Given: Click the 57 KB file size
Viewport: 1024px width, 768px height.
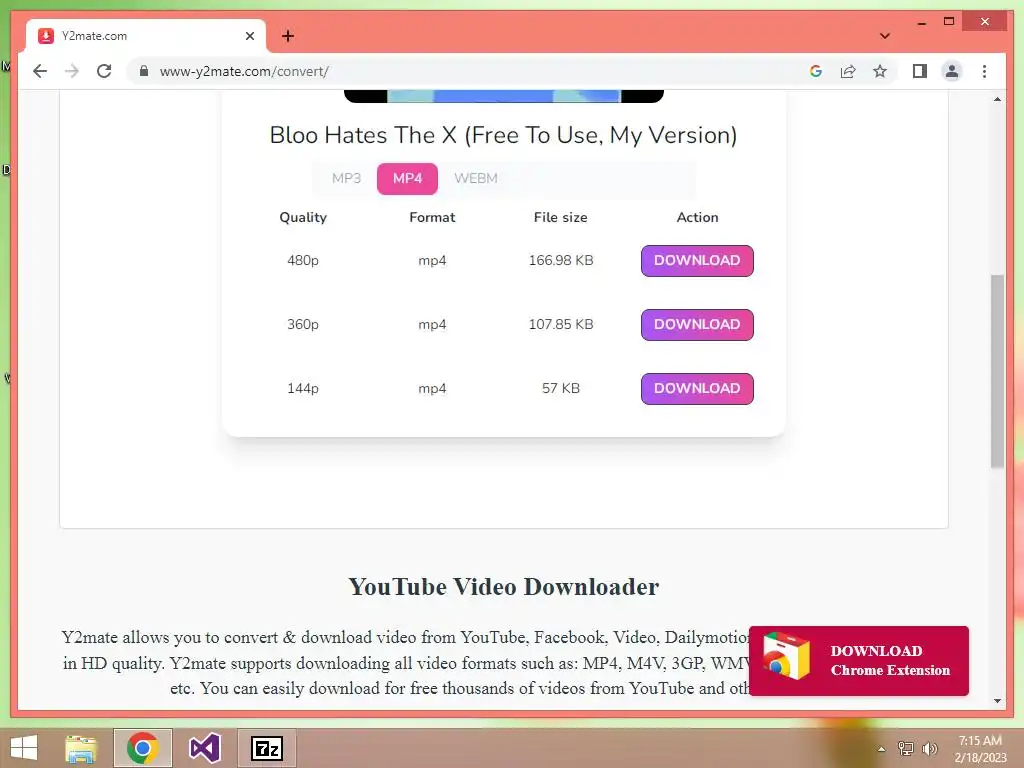Looking at the screenshot, I should (x=561, y=388).
